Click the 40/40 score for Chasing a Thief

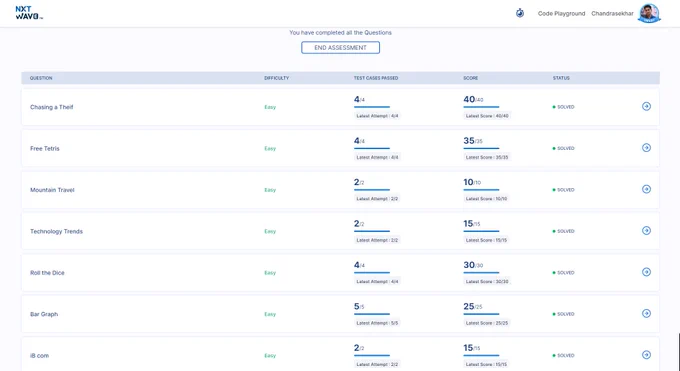point(473,99)
